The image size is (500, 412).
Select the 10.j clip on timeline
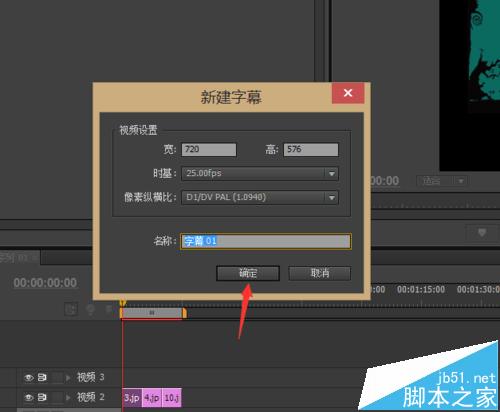[172, 398]
